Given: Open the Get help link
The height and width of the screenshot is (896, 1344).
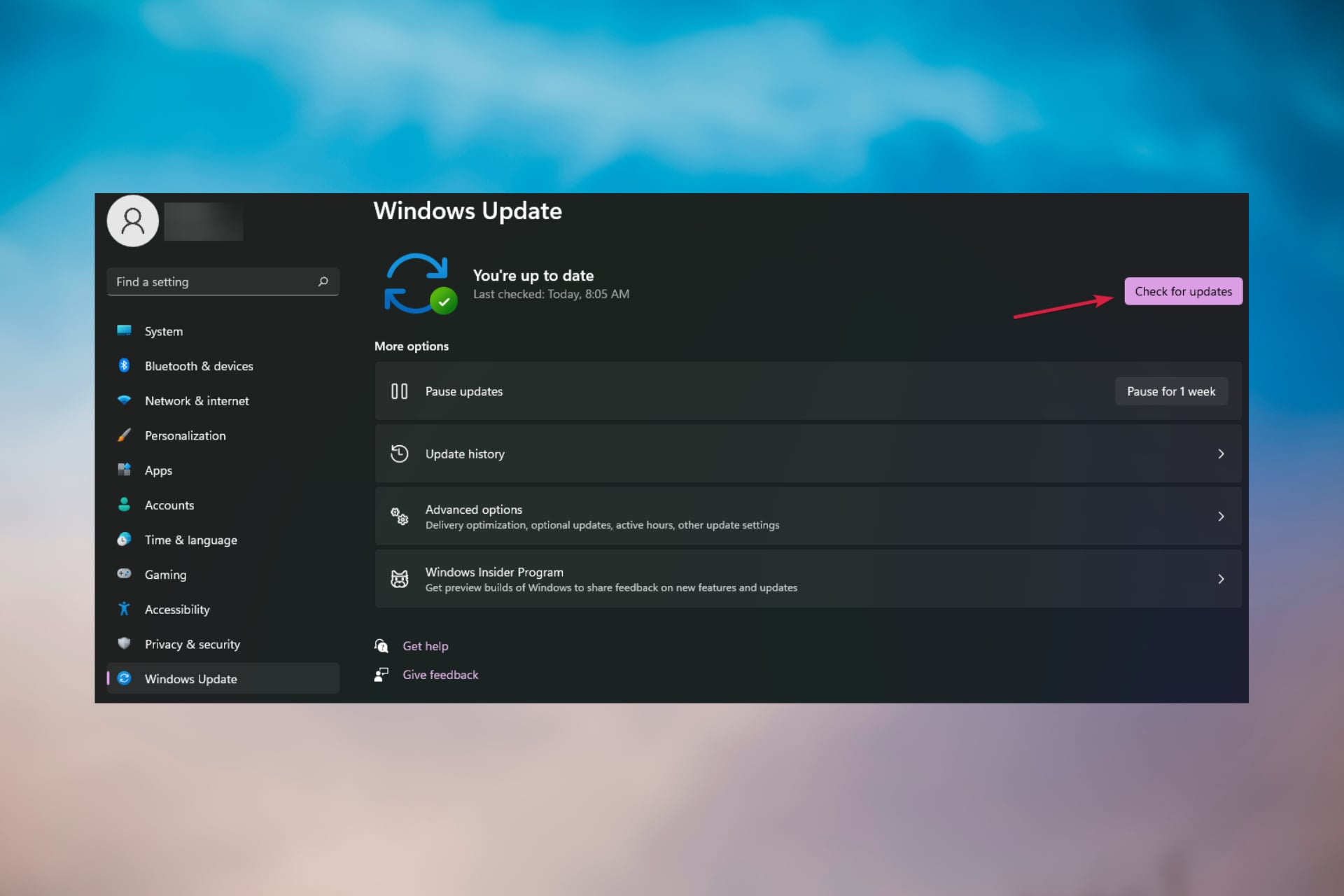Looking at the screenshot, I should tap(425, 646).
